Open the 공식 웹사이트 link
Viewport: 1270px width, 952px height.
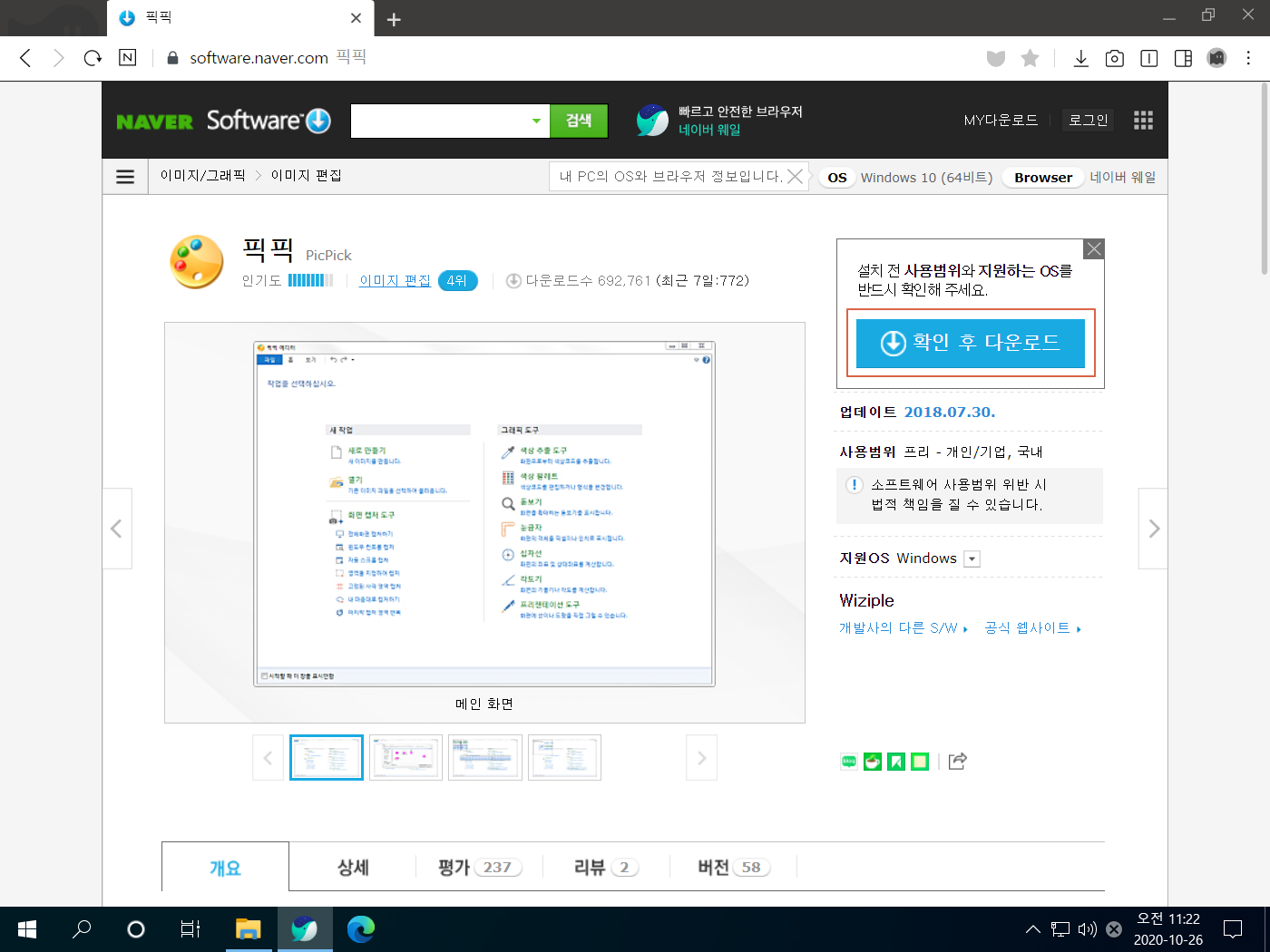(1033, 628)
